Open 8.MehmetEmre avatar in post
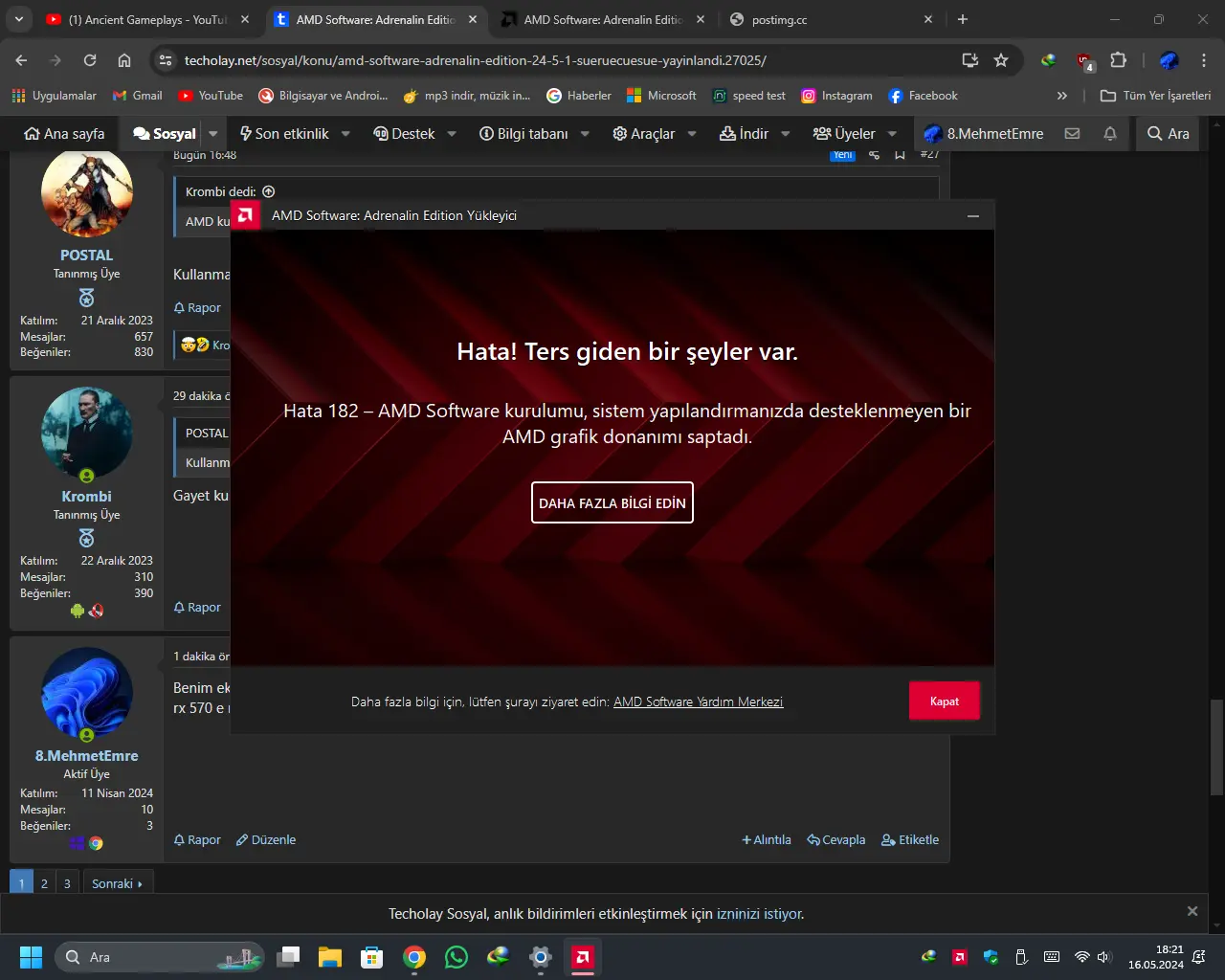The height and width of the screenshot is (980, 1225). (x=86, y=693)
